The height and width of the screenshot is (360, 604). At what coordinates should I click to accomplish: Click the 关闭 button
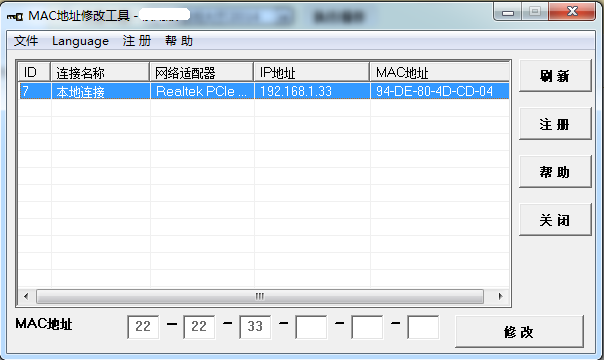click(555, 220)
